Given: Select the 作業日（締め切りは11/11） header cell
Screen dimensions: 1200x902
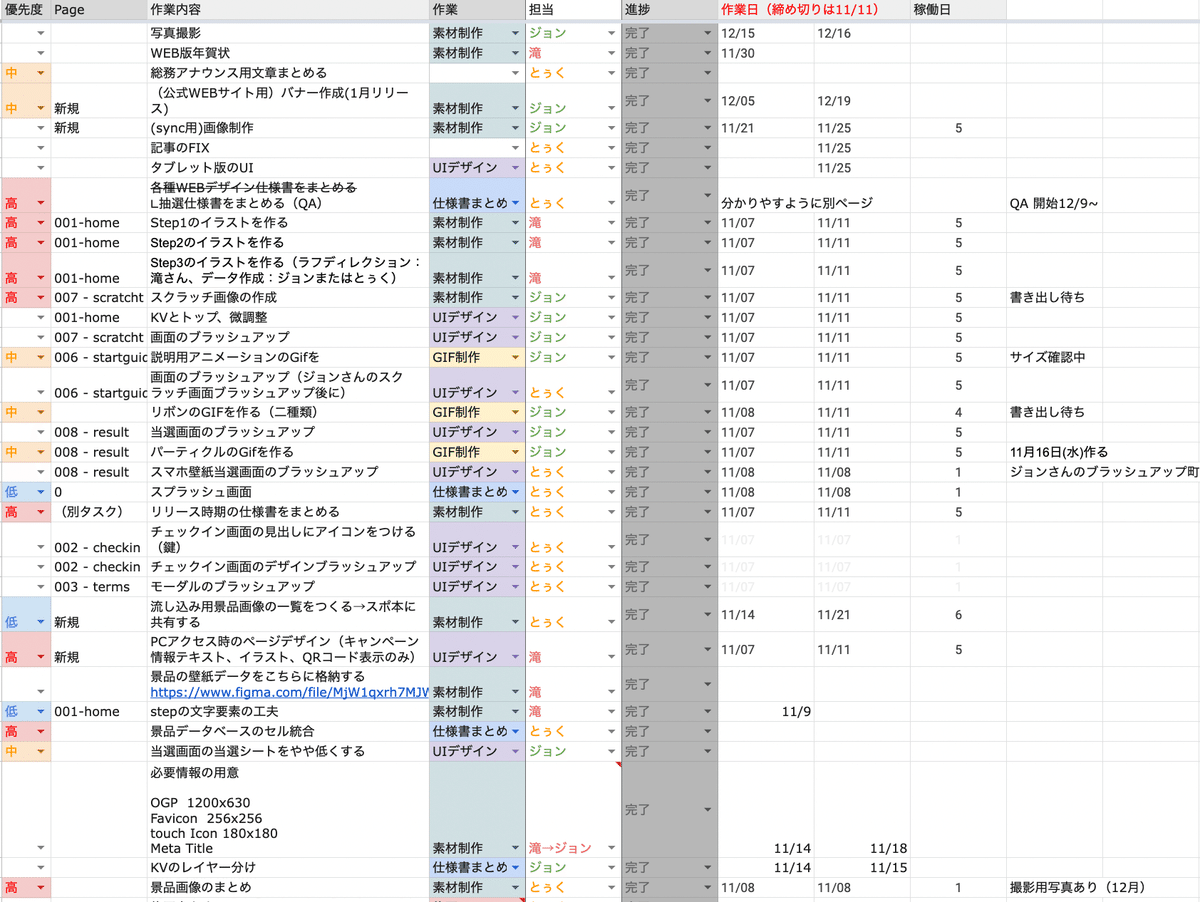Looking at the screenshot, I should 812,9.
